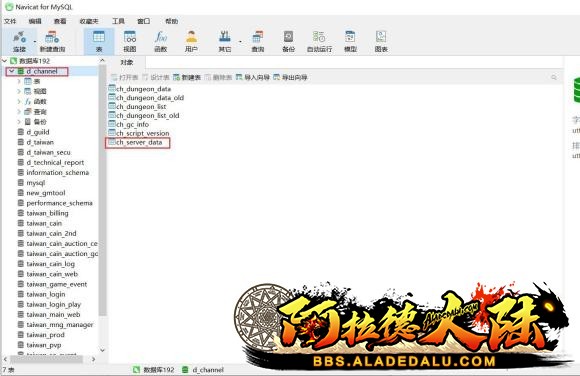Collapse the d_channel database node
Screen dimensions: 580x376
(11, 71)
